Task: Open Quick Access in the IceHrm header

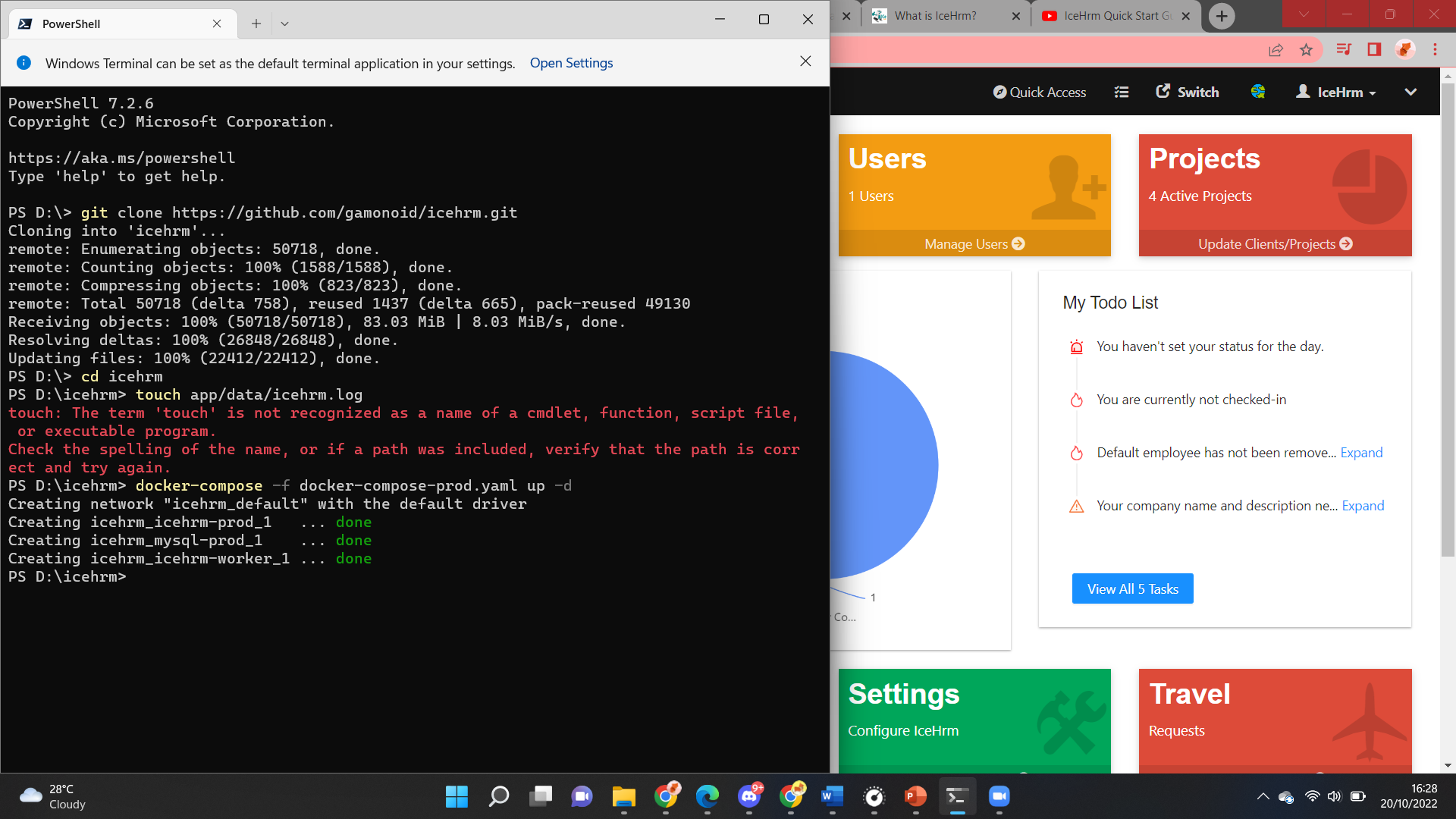Action: point(1040,92)
